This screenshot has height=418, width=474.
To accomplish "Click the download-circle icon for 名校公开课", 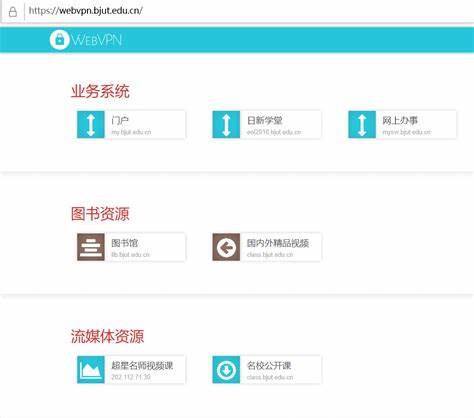I will pos(226,370).
